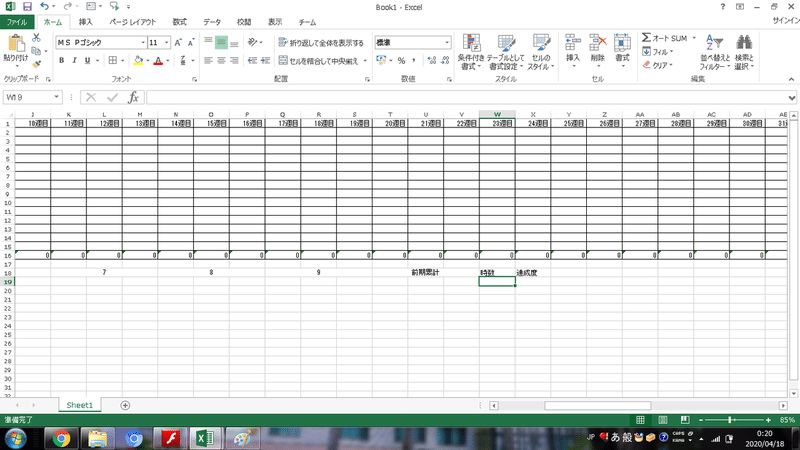Open the Name Box dropdown

pos(56,97)
